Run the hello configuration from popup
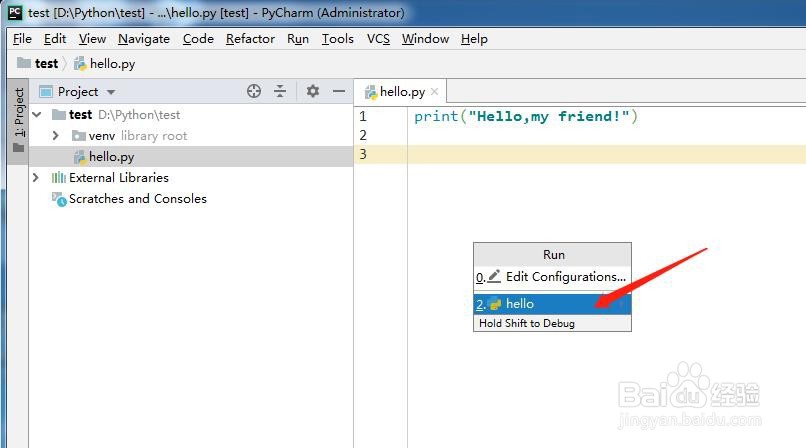 pos(552,304)
